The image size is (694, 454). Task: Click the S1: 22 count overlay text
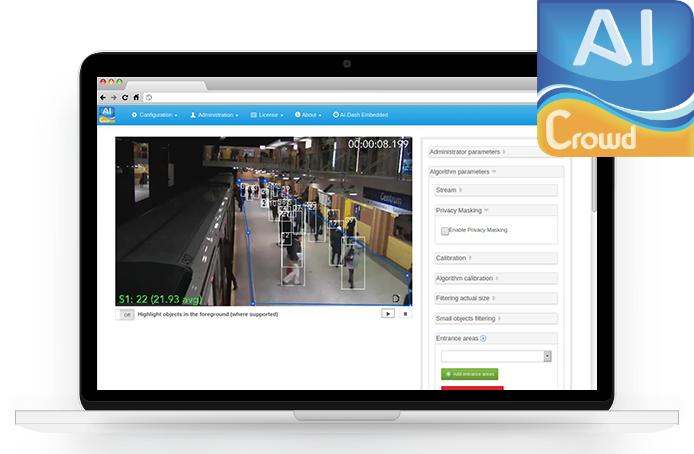coord(160,300)
